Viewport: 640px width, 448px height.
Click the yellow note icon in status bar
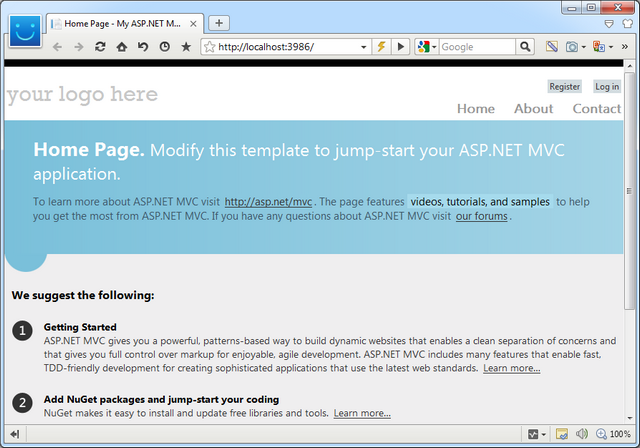562,434
